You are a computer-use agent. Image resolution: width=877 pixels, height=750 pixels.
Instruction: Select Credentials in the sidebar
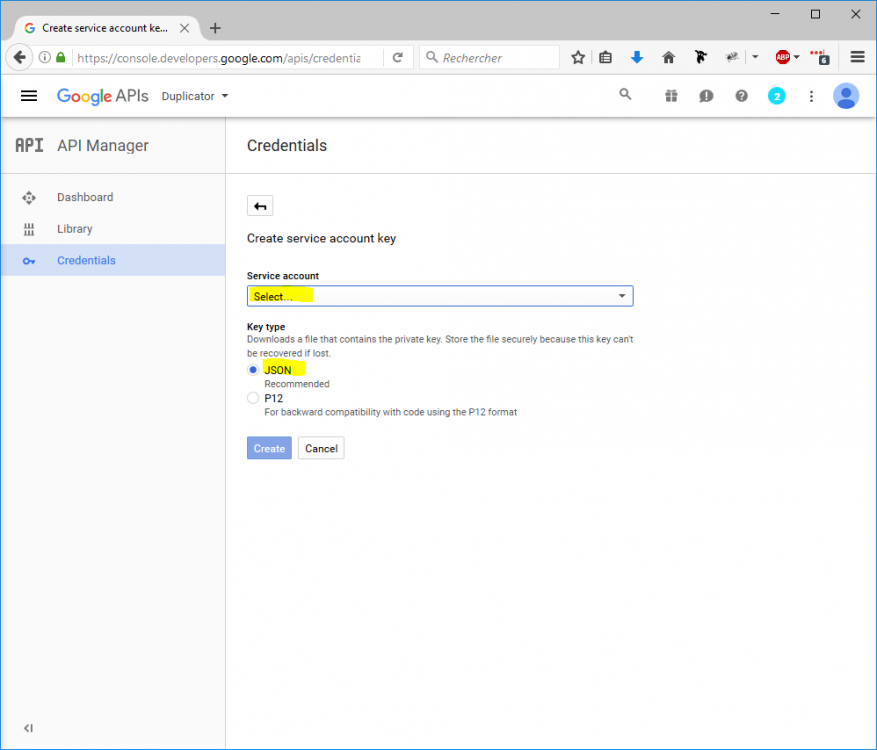(86, 260)
